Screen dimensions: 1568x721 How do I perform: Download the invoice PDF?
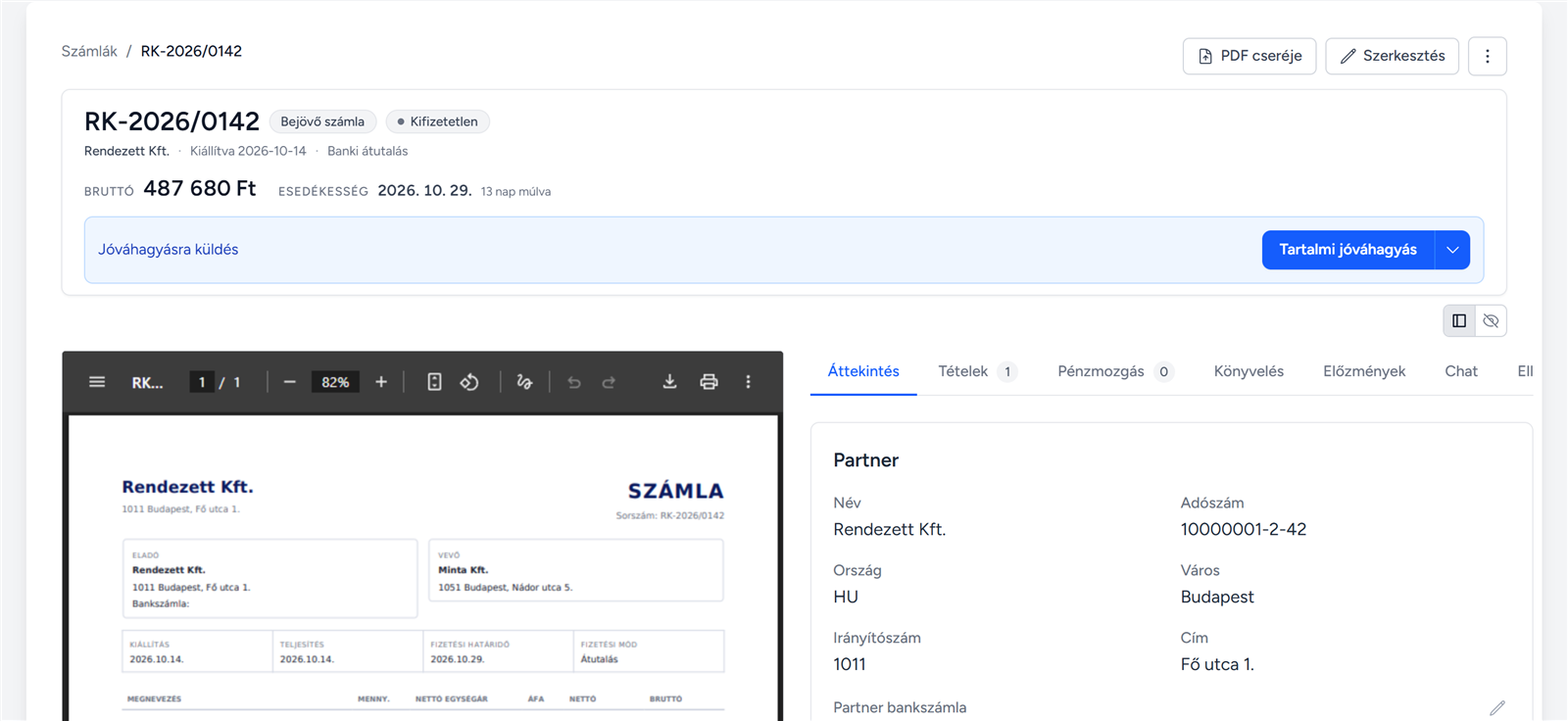click(x=669, y=382)
